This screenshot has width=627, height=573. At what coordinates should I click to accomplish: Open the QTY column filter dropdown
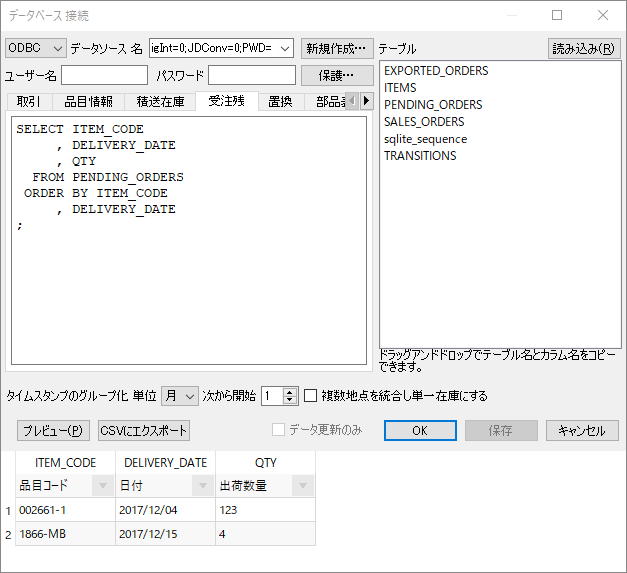[x=302, y=486]
